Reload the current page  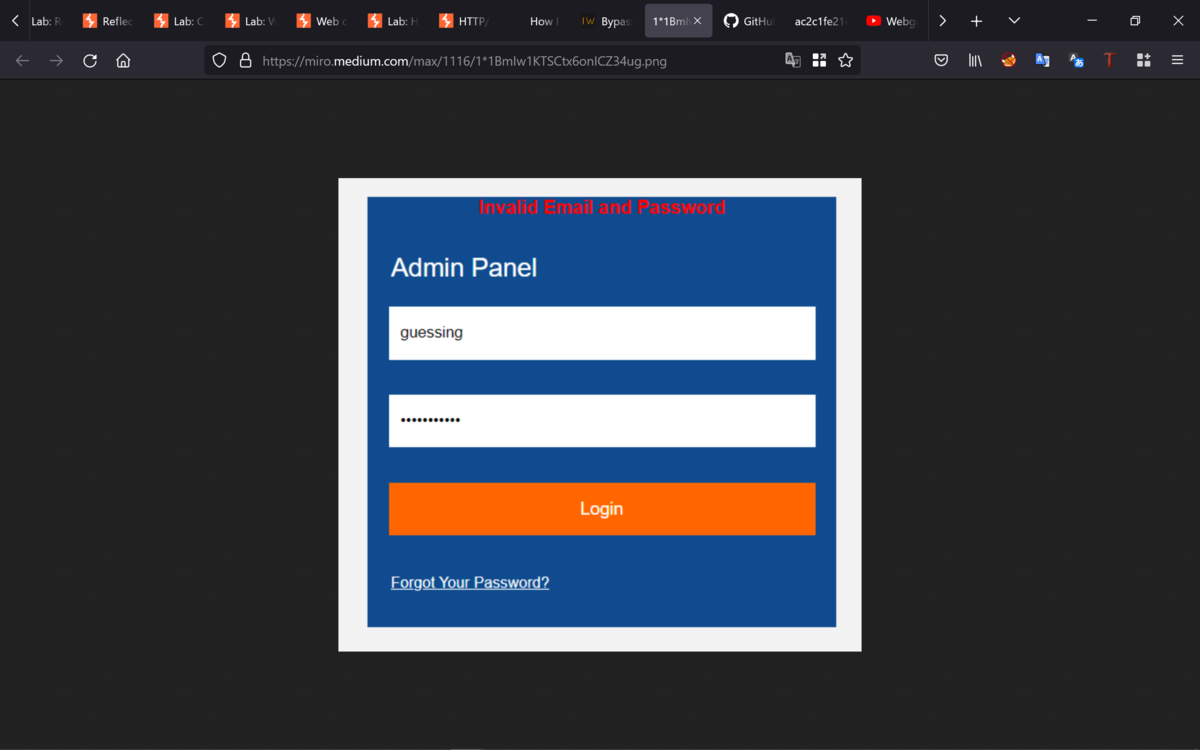point(90,61)
